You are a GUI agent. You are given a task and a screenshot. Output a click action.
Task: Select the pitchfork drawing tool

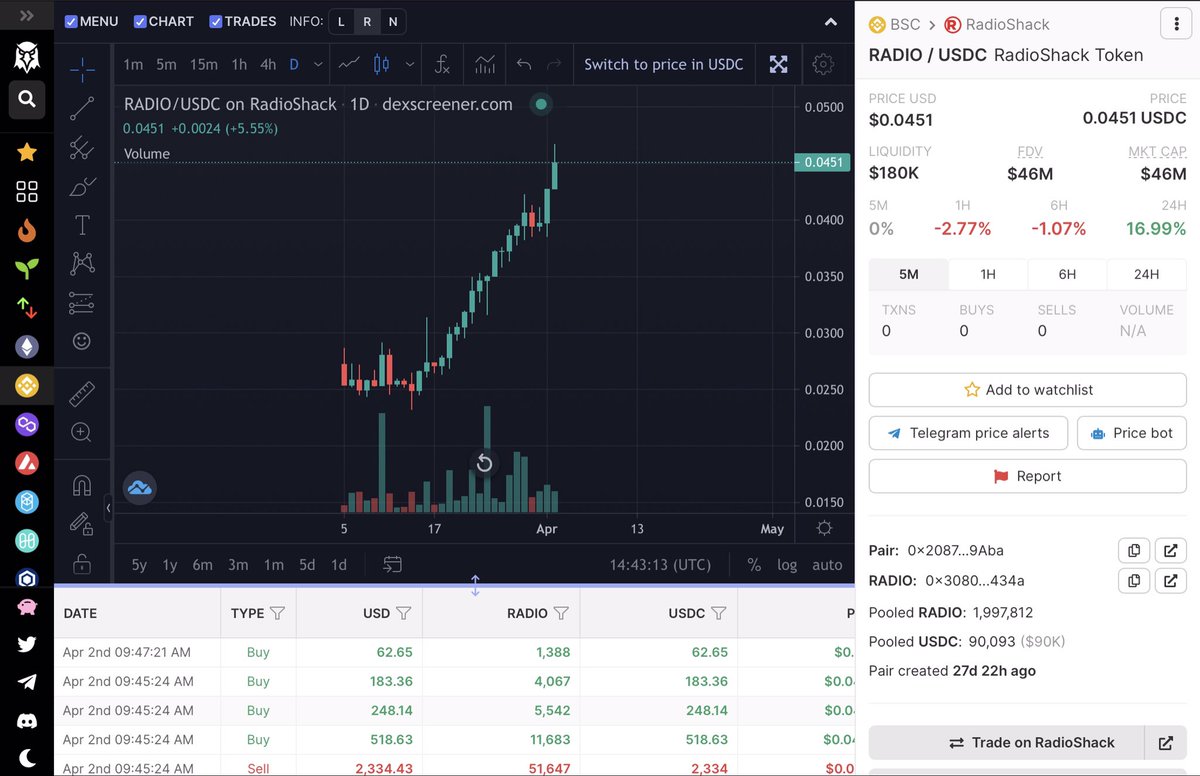pos(82,149)
